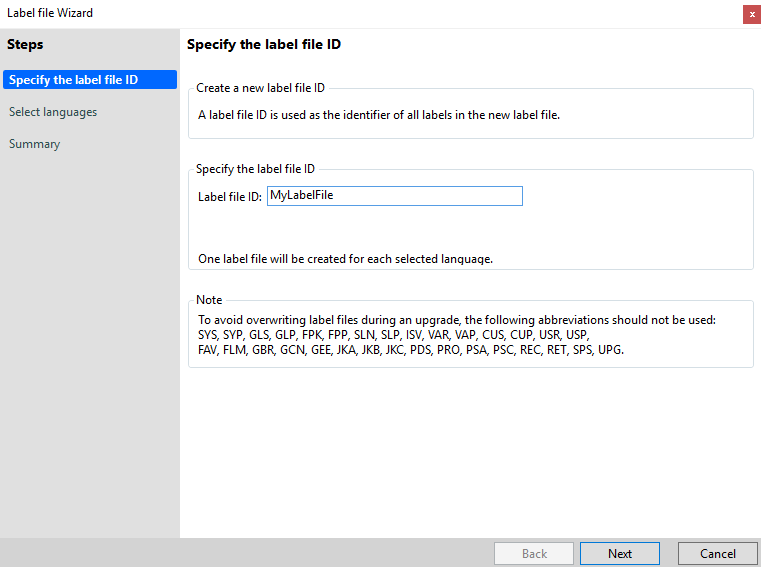The height and width of the screenshot is (567, 761).
Task: Click the Next button
Action: (x=620, y=553)
